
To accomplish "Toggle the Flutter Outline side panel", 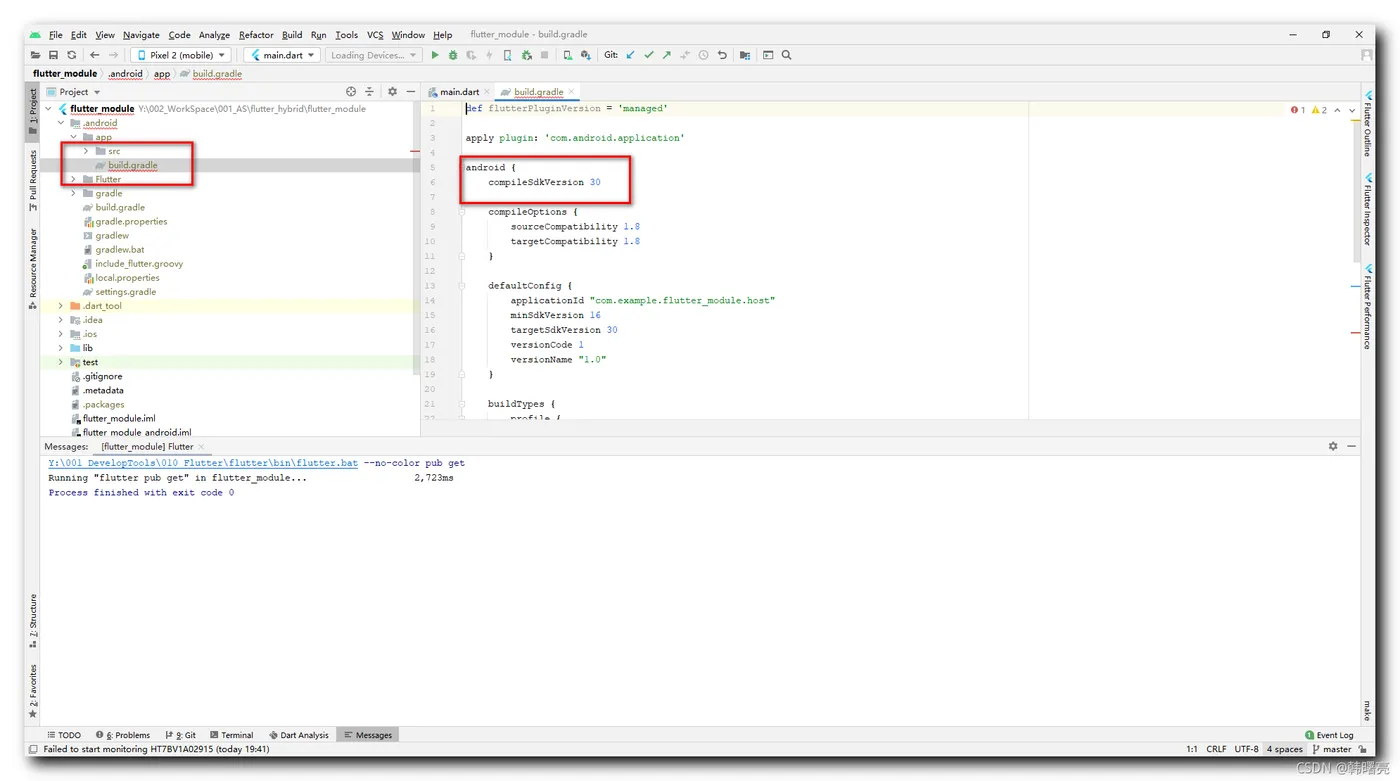I will click(1368, 122).
